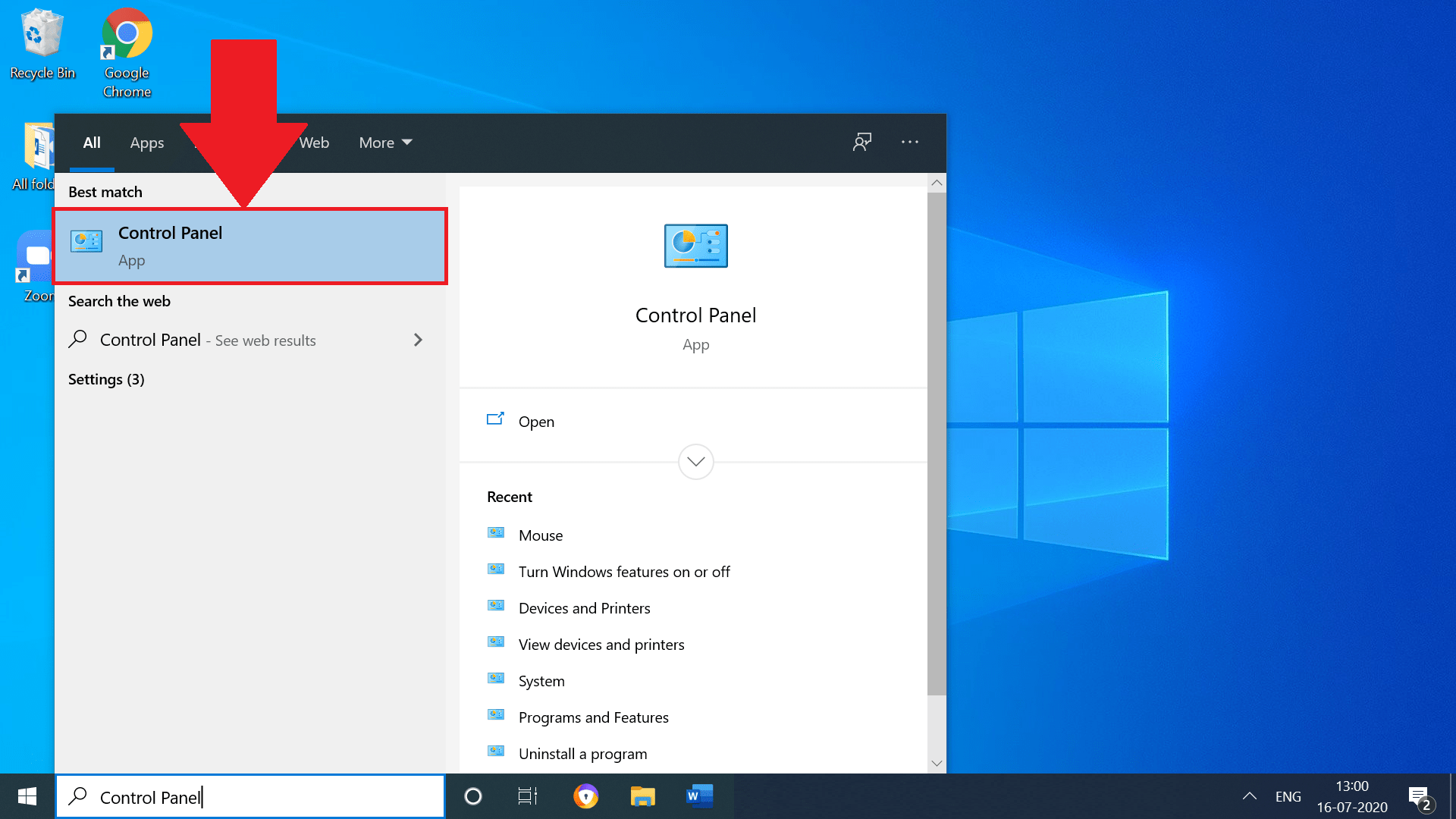
Task: Click the results pane scroll-down arrow
Action: tap(937, 763)
